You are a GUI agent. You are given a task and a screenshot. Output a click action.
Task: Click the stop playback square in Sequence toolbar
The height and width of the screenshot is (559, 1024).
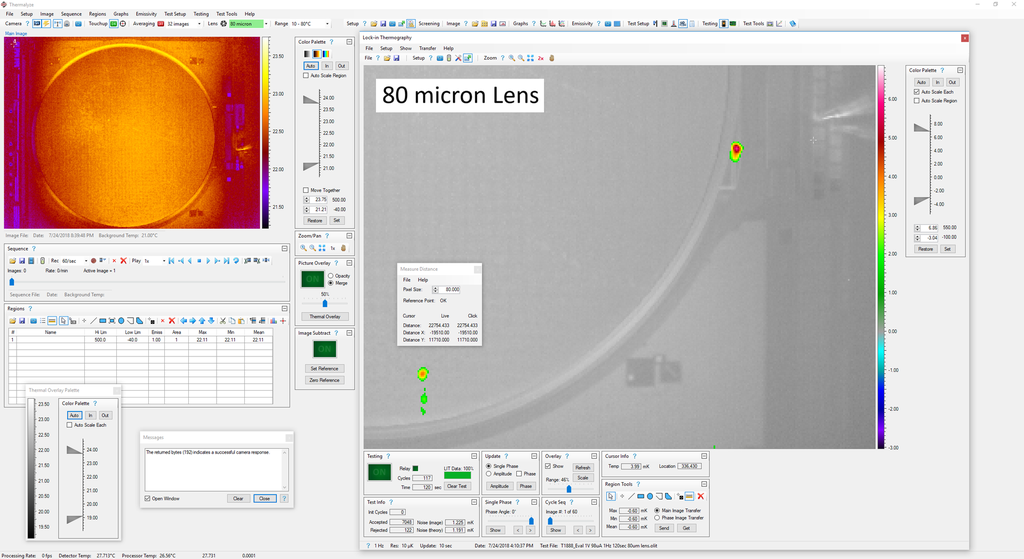pos(199,261)
